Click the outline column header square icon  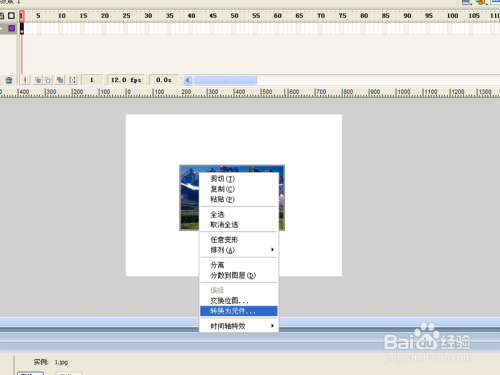(x=11, y=16)
